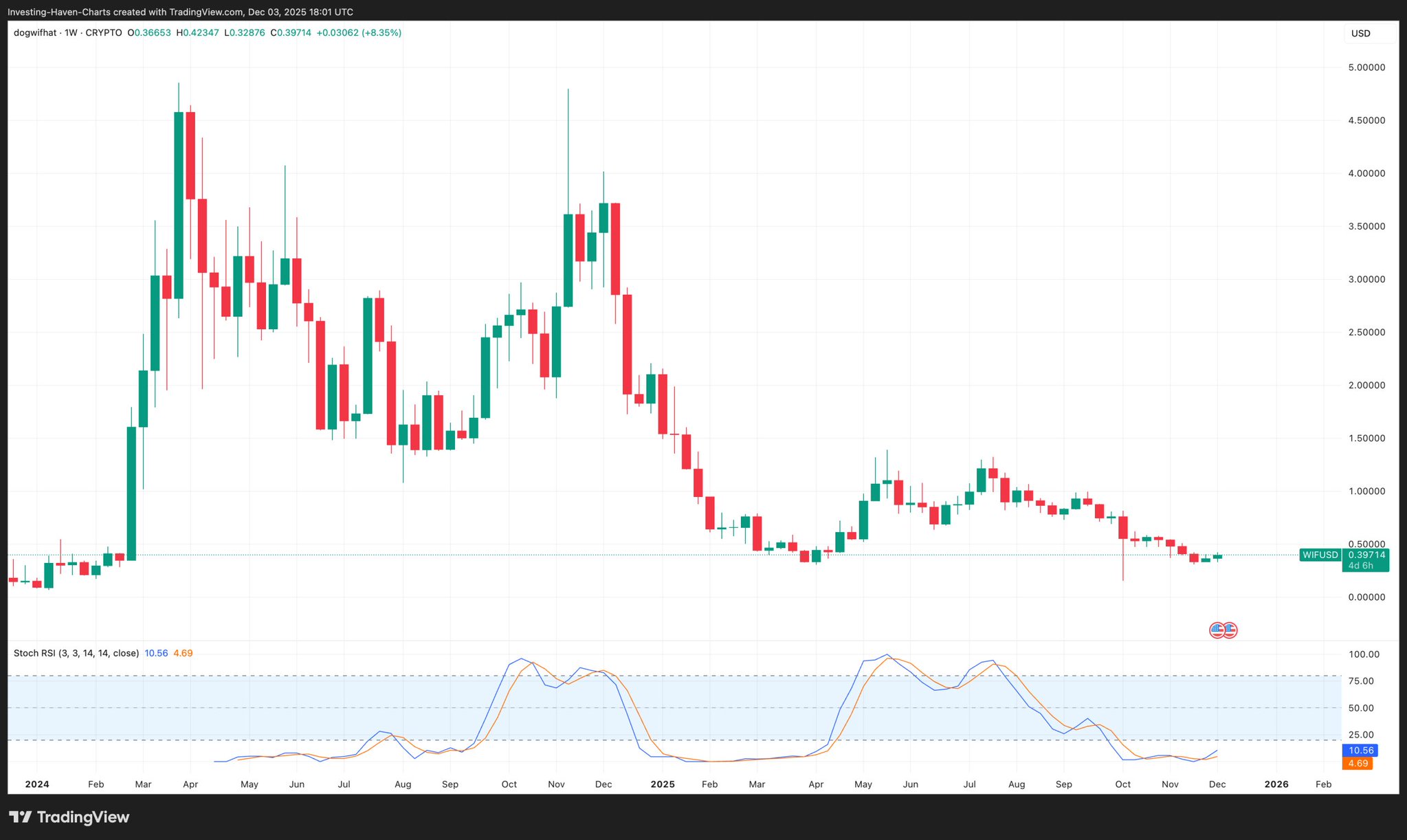Screen dimensions: 1407x840
Task: Click the left US flag economic event icon
Action: 1217,630
